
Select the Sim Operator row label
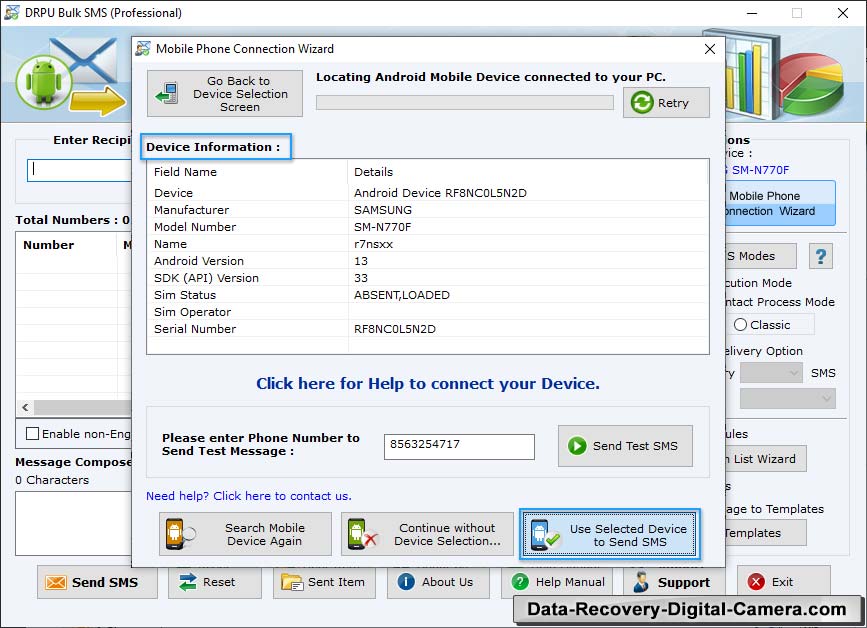point(192,312)
